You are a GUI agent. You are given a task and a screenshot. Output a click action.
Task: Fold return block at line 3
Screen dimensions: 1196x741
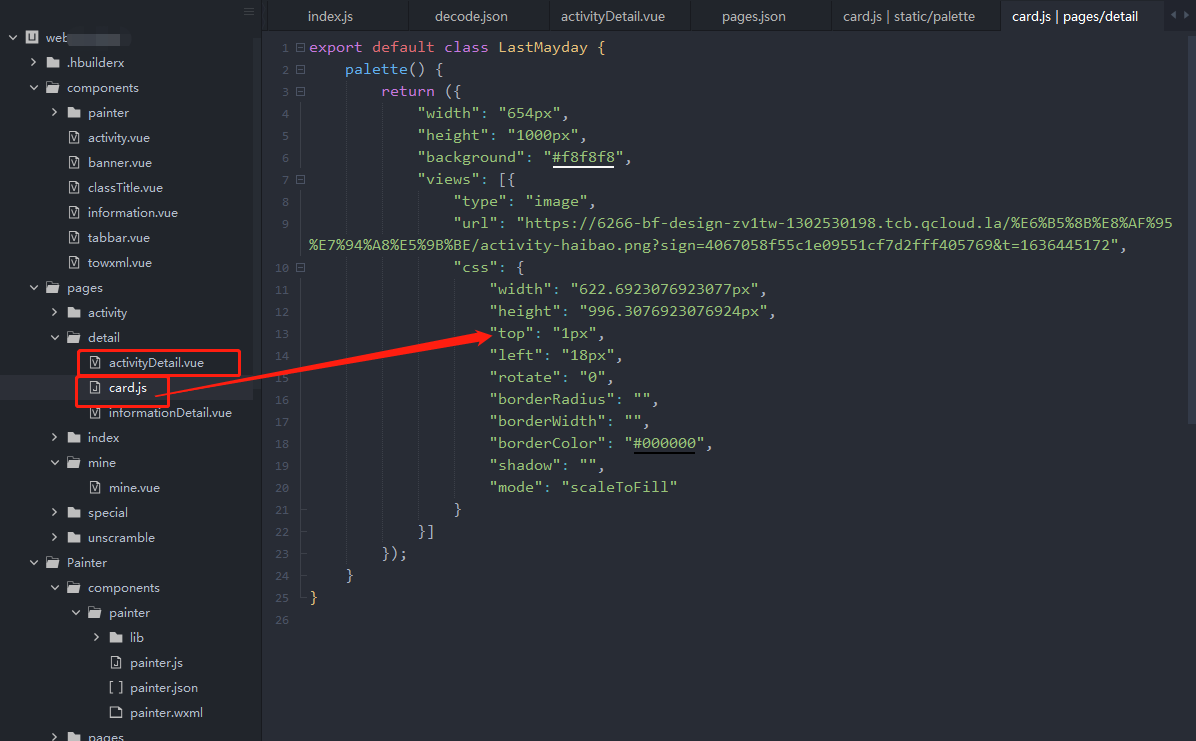click(x=301, y=92)
